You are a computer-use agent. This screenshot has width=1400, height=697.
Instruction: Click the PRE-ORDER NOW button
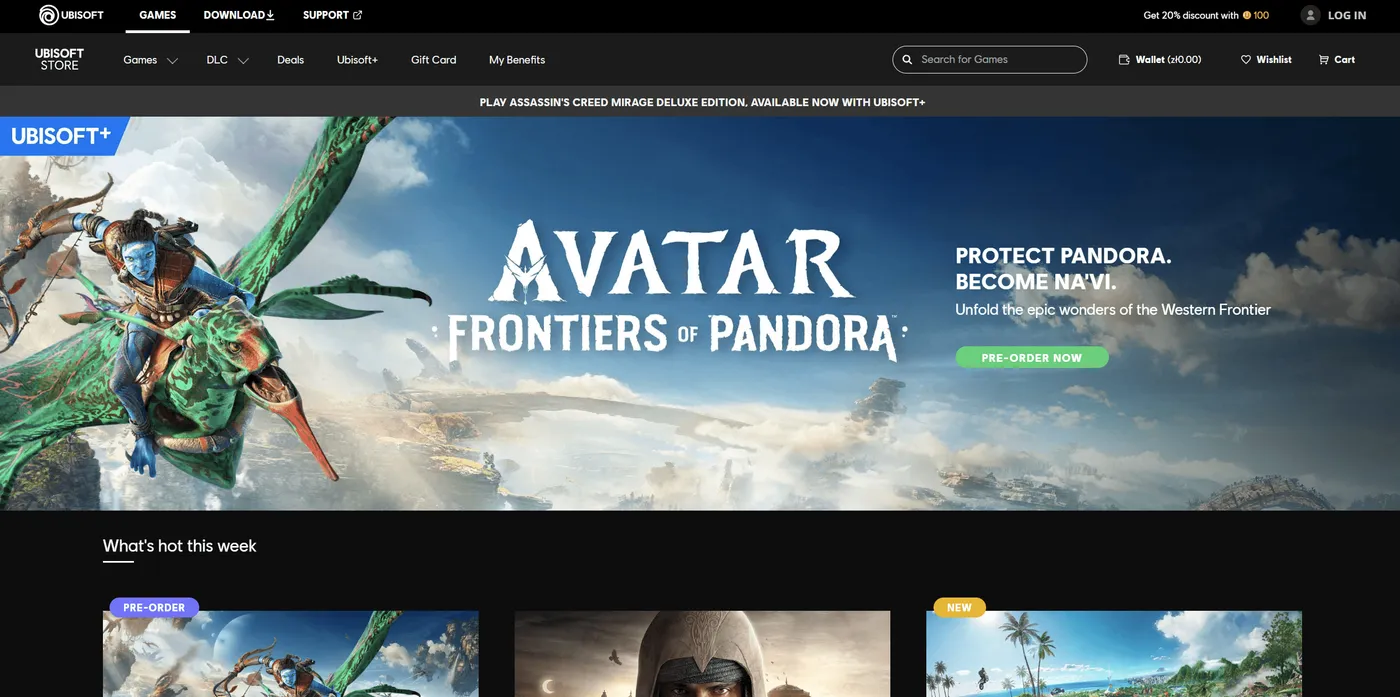[1032, 357]
